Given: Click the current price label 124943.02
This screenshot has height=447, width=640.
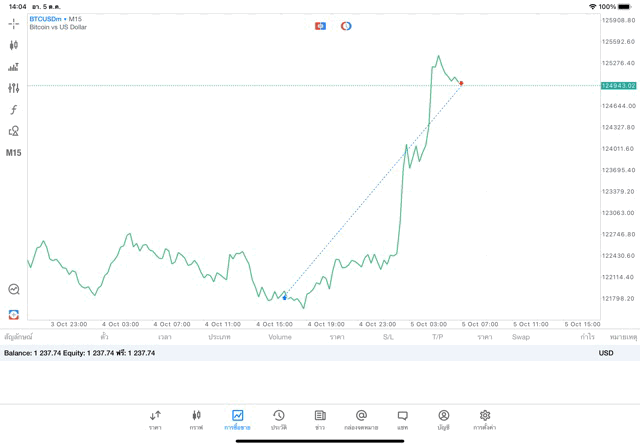Looking at the screenshot, I should click(619, 86).
